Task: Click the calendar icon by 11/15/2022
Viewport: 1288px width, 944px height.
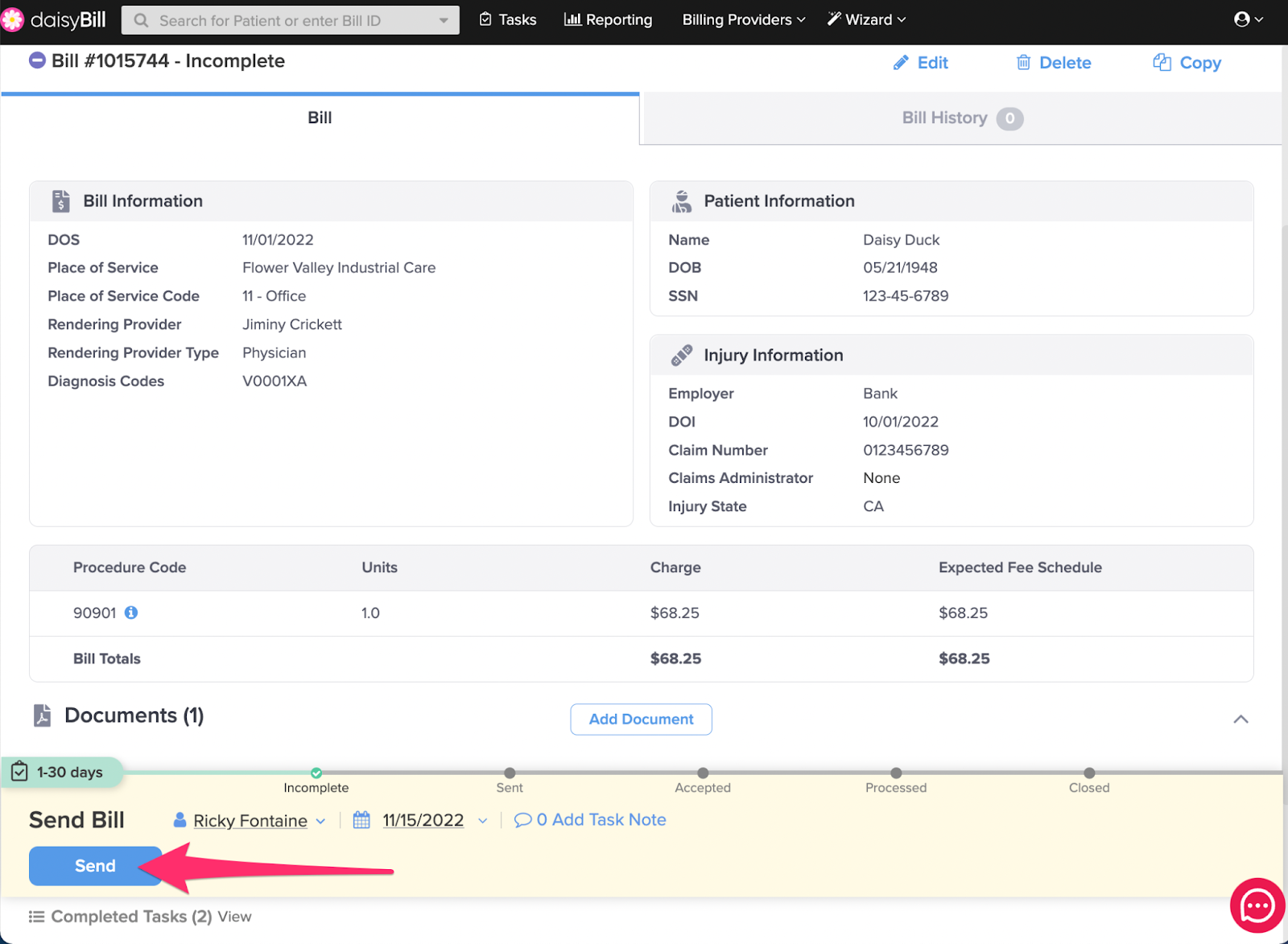Action: pos(361,820)
